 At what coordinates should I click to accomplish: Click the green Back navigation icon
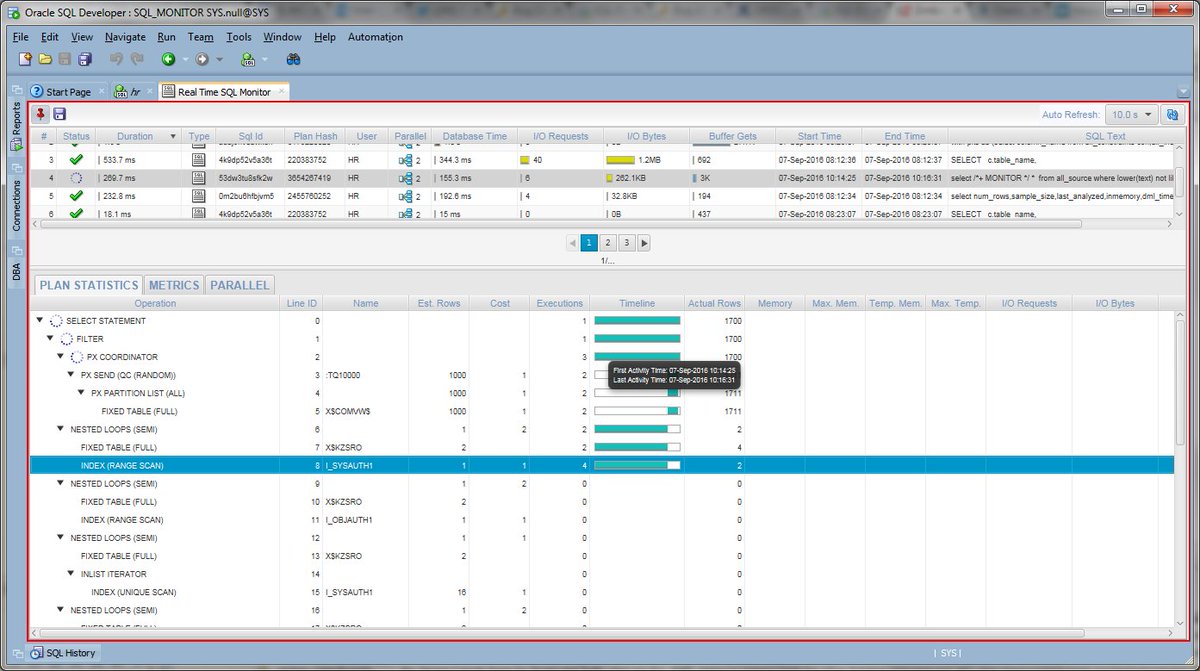pos(168,60)
